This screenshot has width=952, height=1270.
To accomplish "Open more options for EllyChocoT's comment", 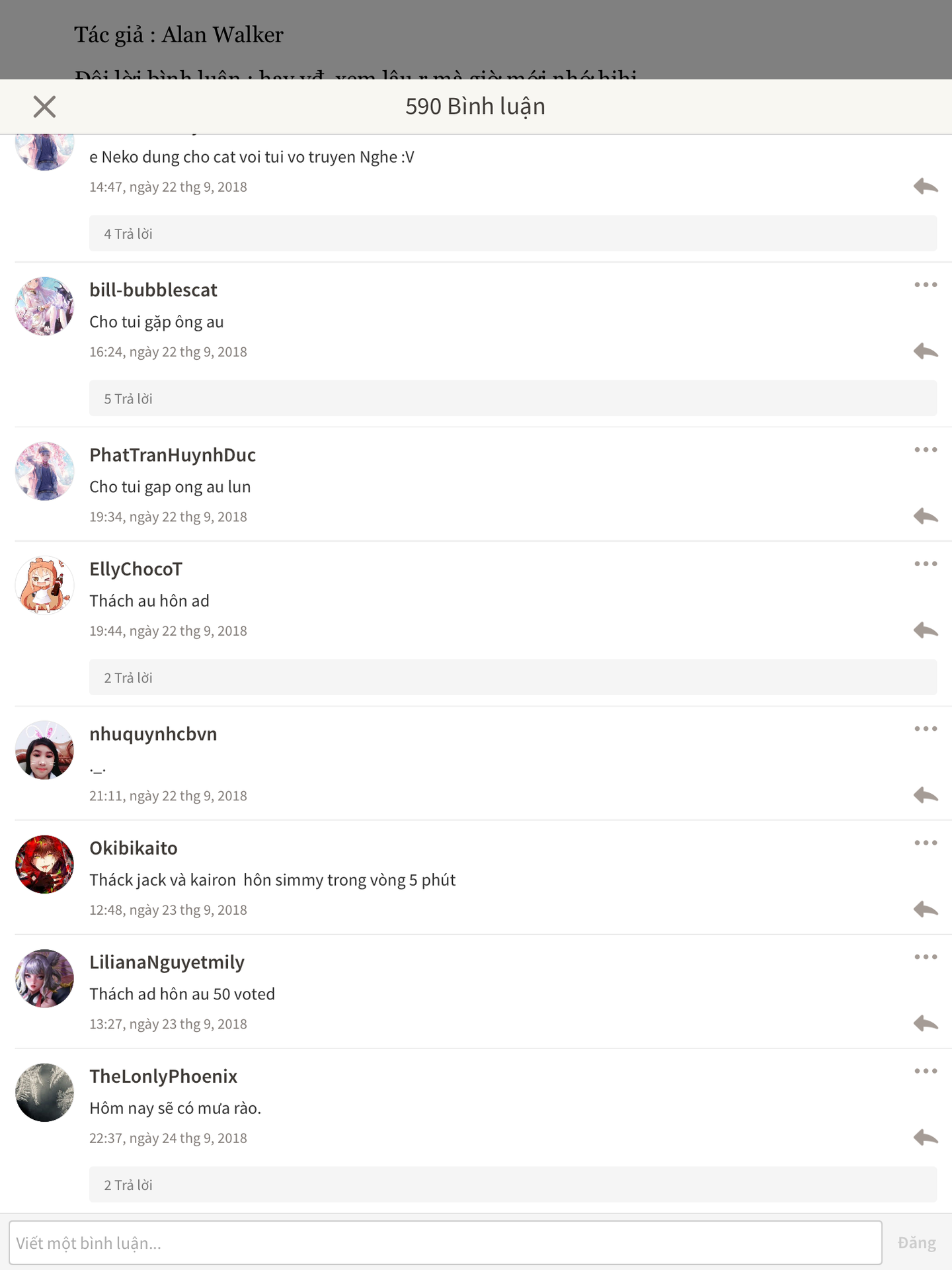I will [926, 564].
